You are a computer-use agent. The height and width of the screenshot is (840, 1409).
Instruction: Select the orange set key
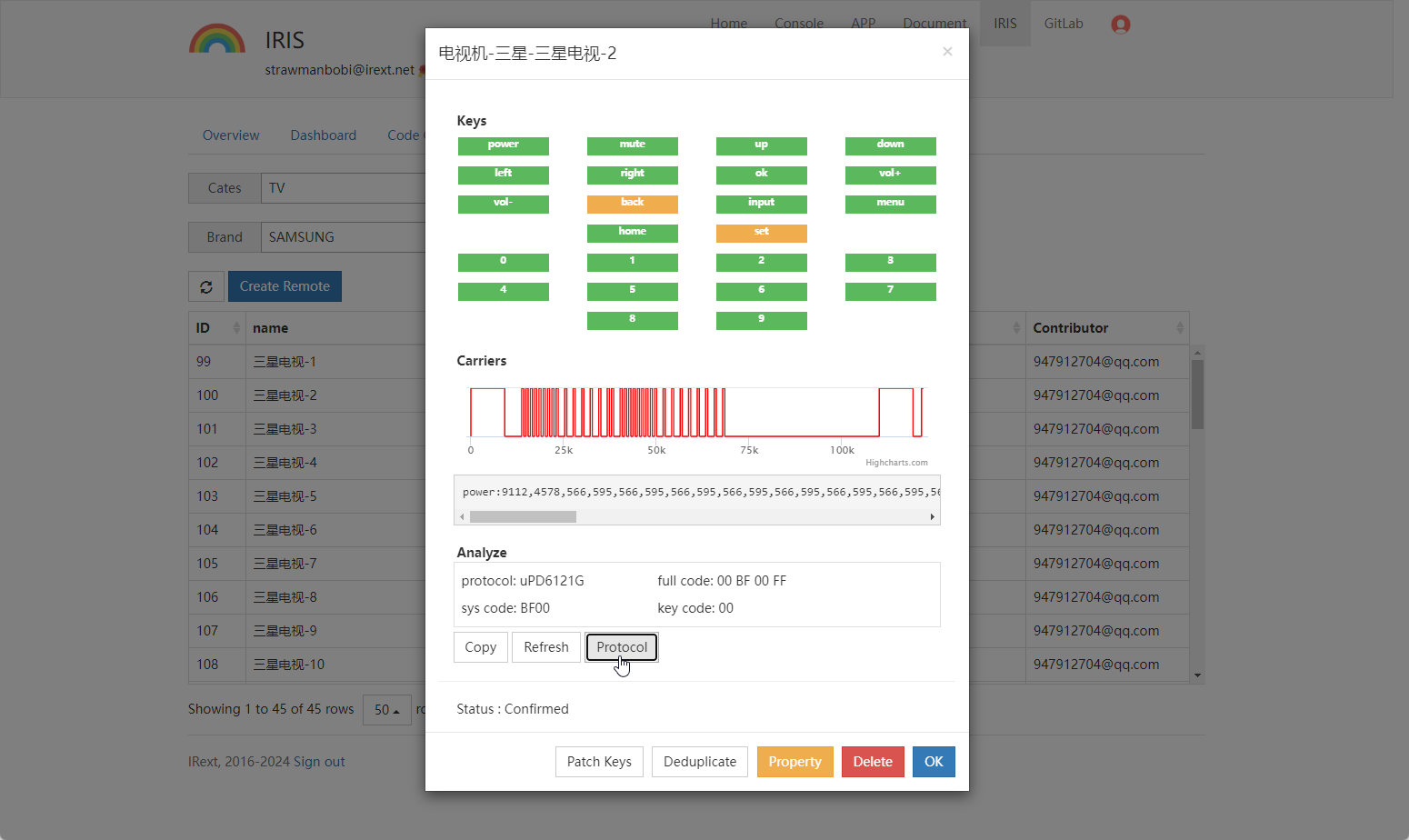pos(761,233)
